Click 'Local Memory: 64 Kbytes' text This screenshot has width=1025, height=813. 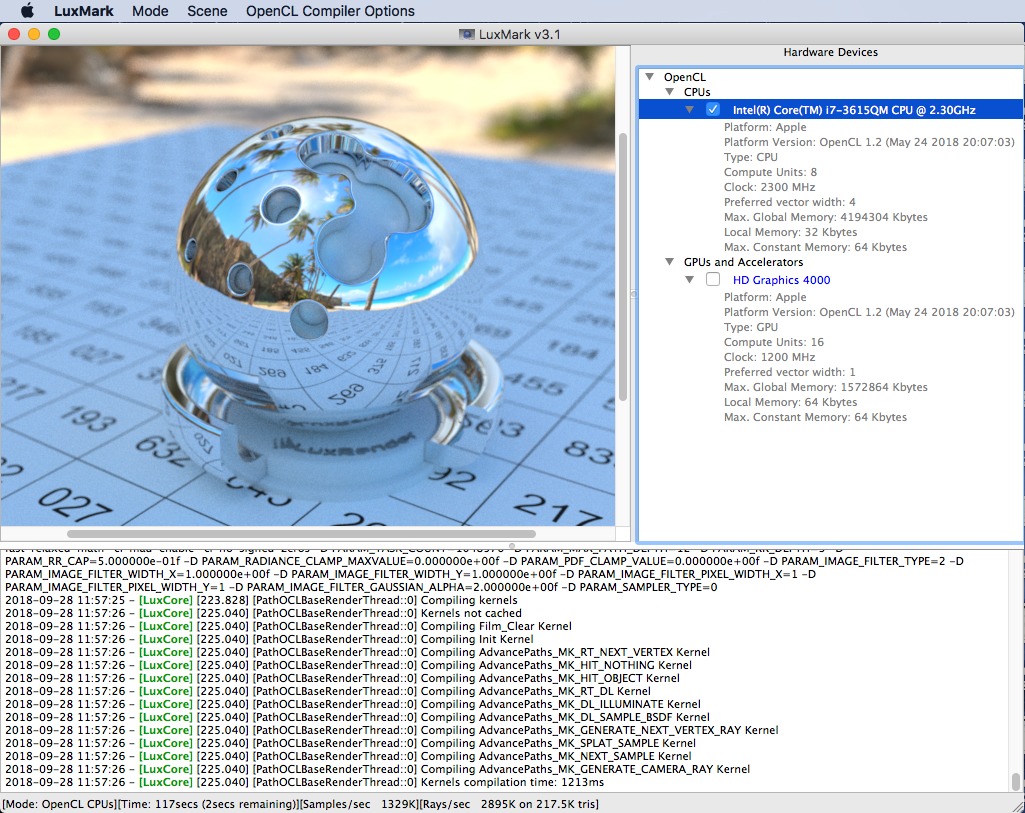[x=790, y=402]
